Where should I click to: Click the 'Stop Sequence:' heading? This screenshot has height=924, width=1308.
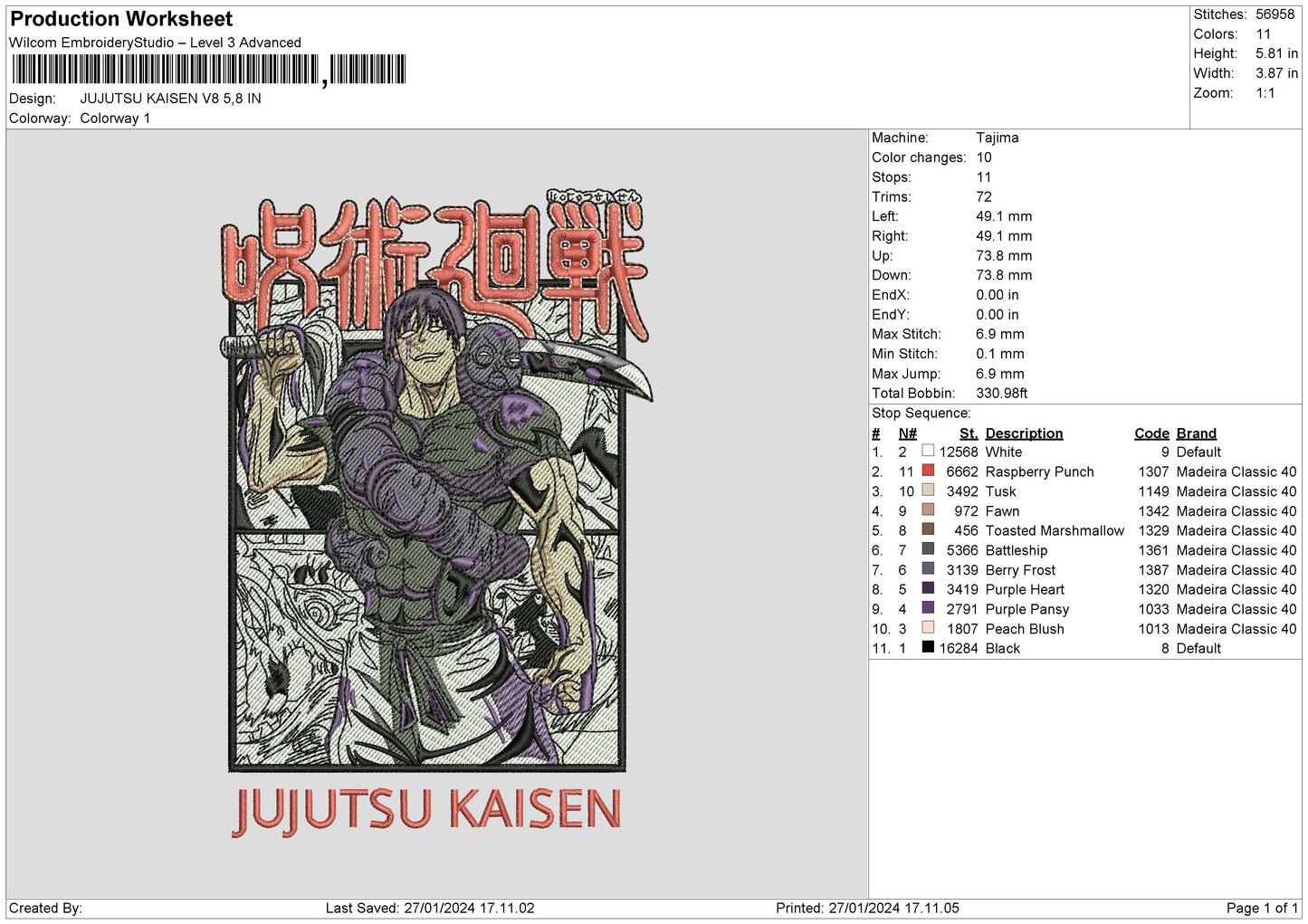921,414
